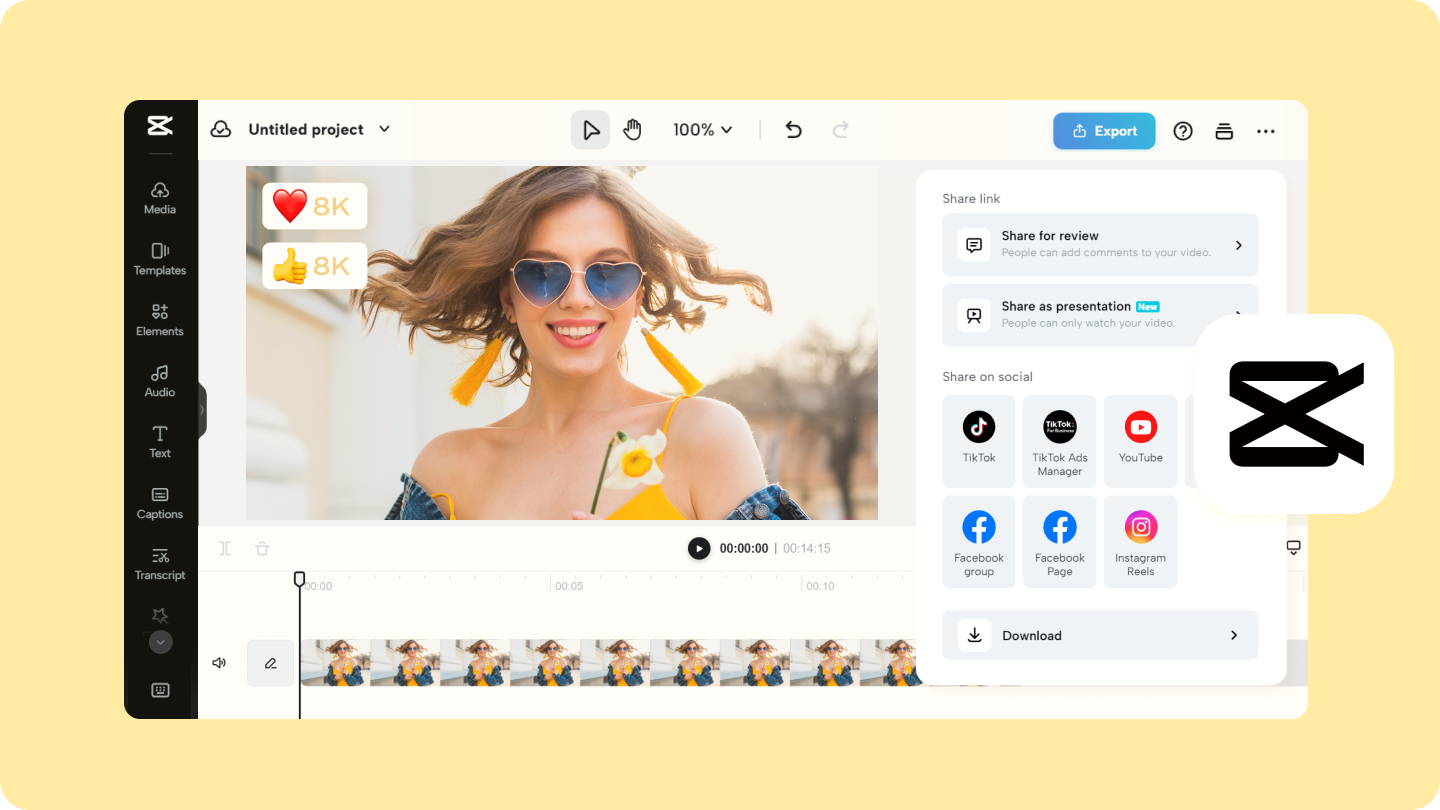Open the Download option in share panel

tap(1100, 635)
